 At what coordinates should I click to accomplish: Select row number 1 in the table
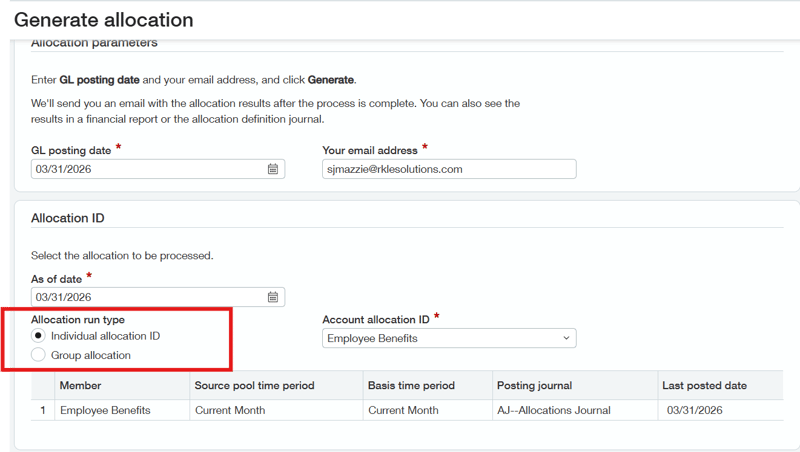[x=43, y=411]
